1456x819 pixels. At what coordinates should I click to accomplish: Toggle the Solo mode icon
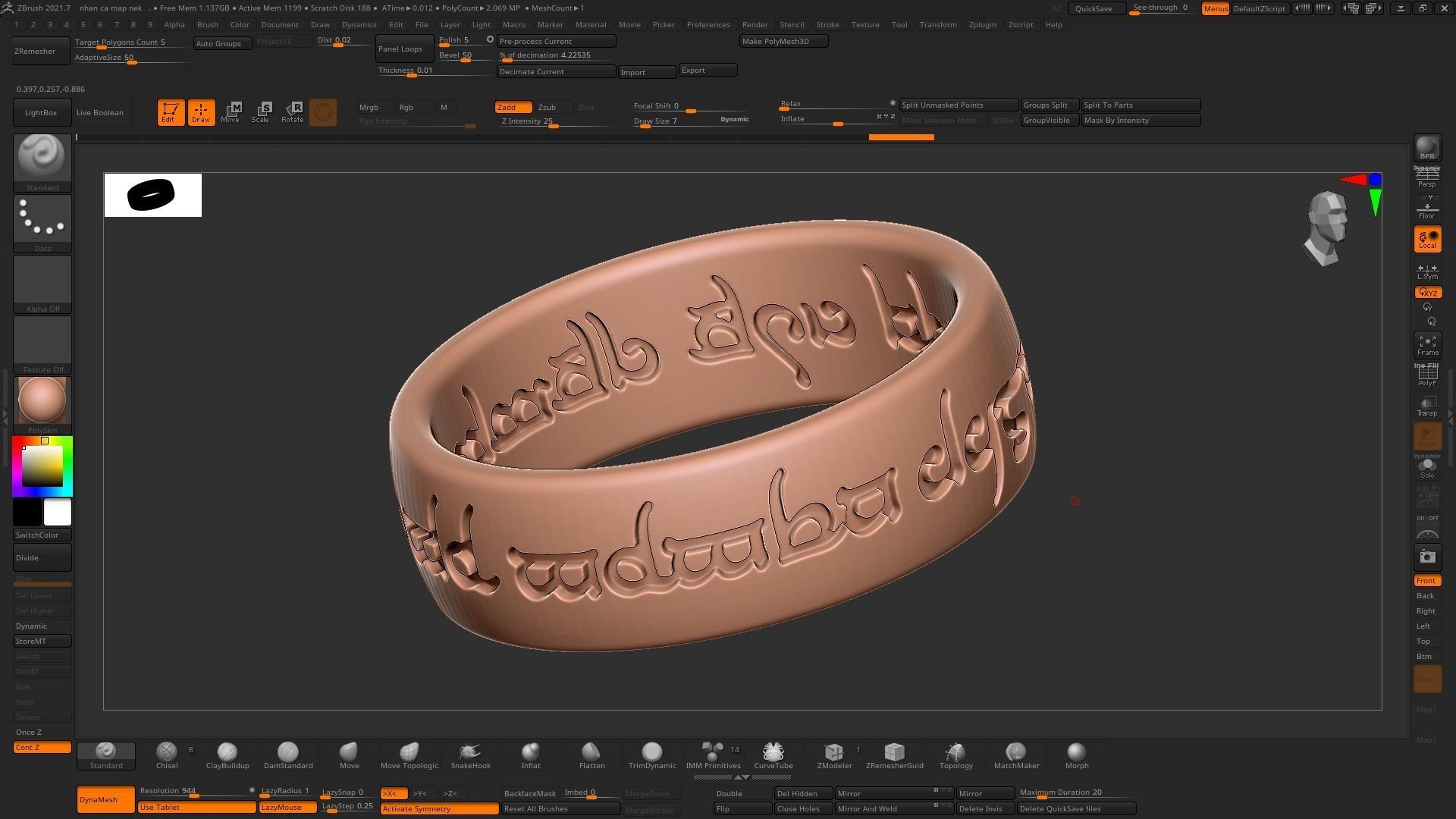tap(1427, 467)
